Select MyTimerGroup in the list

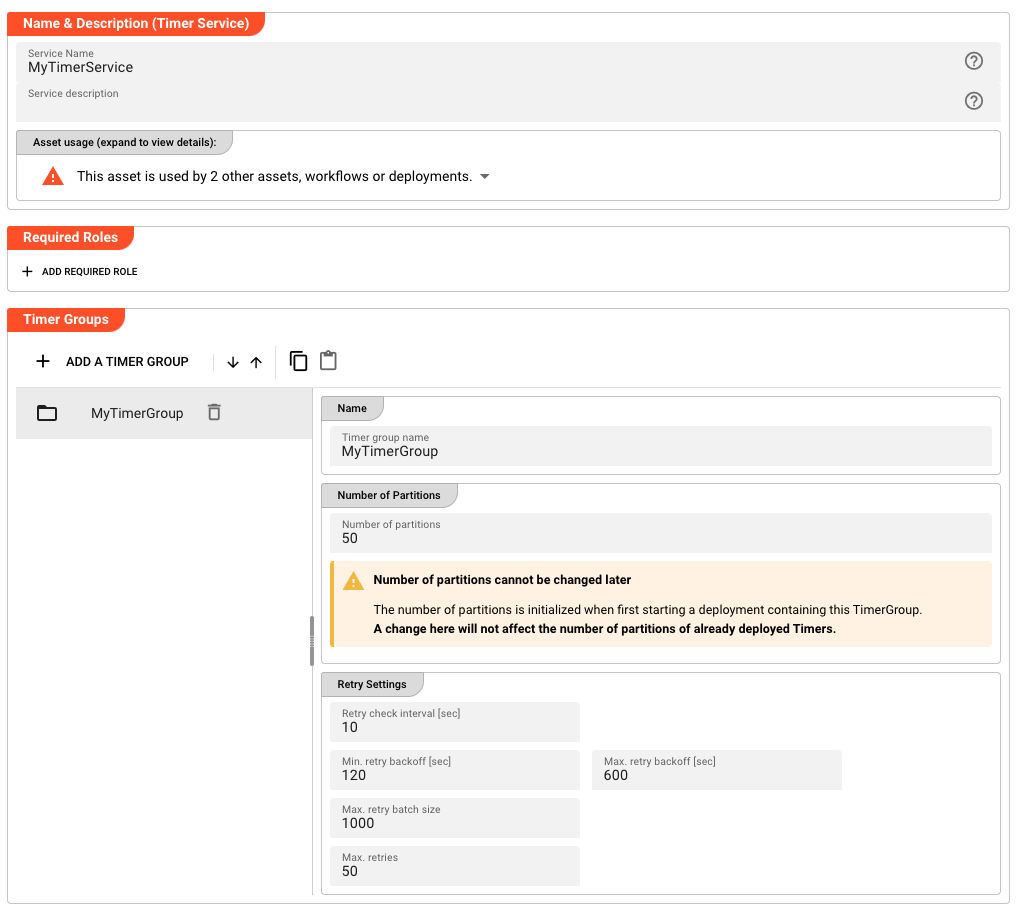pyautogui.click(x=137, y=413)
